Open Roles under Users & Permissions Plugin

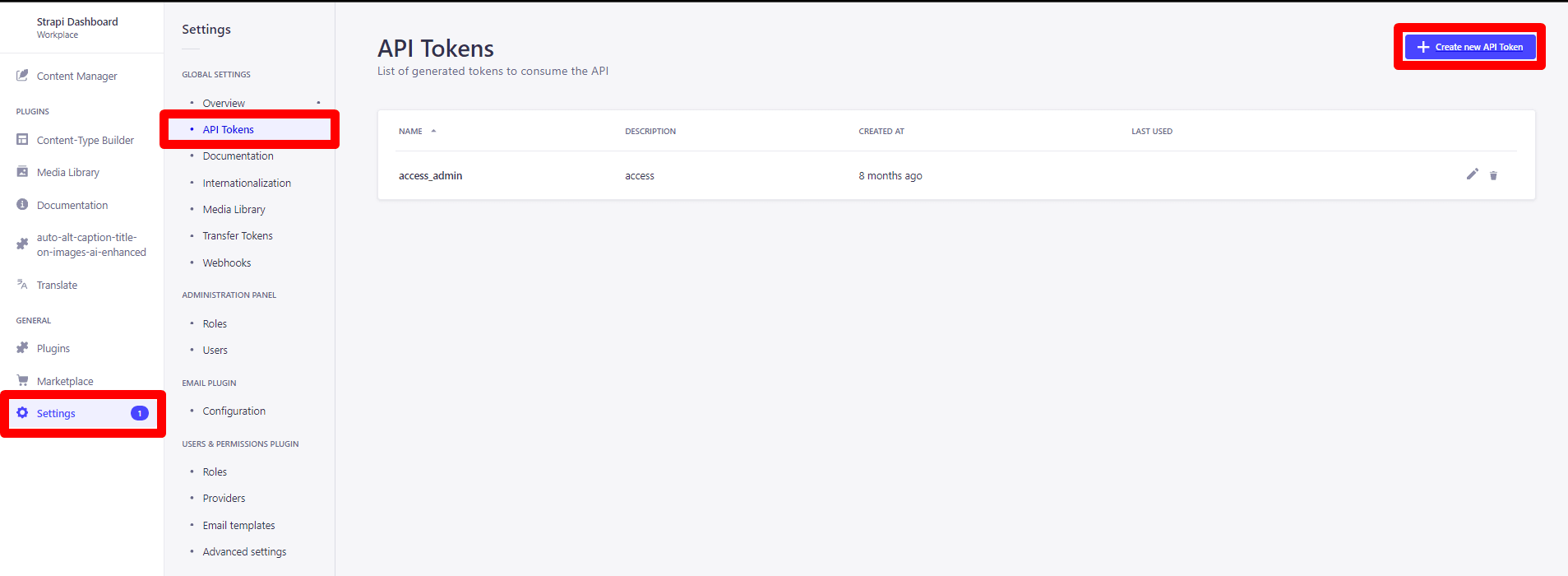[215, 471]
